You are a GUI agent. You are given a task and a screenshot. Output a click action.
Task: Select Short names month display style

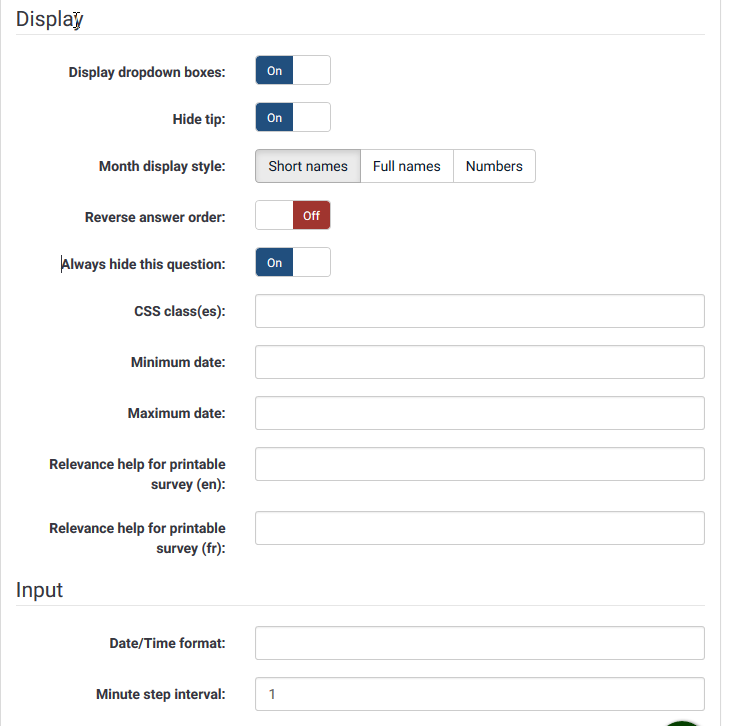(308, 166)
